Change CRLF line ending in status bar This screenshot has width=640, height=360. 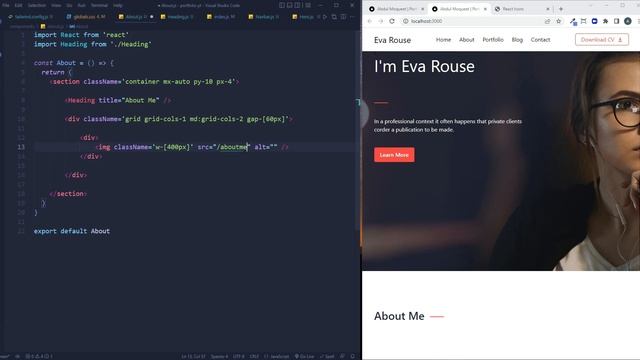tap(254, 356)
